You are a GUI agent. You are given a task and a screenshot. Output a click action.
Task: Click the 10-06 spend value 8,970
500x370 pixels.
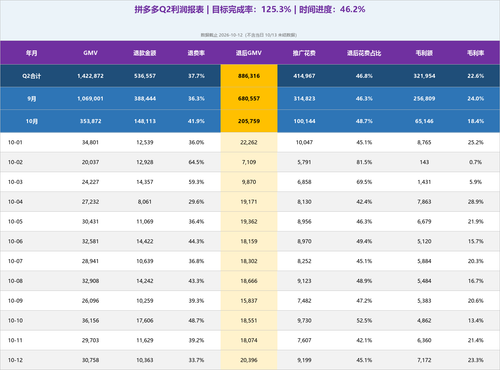coord(304,241)
